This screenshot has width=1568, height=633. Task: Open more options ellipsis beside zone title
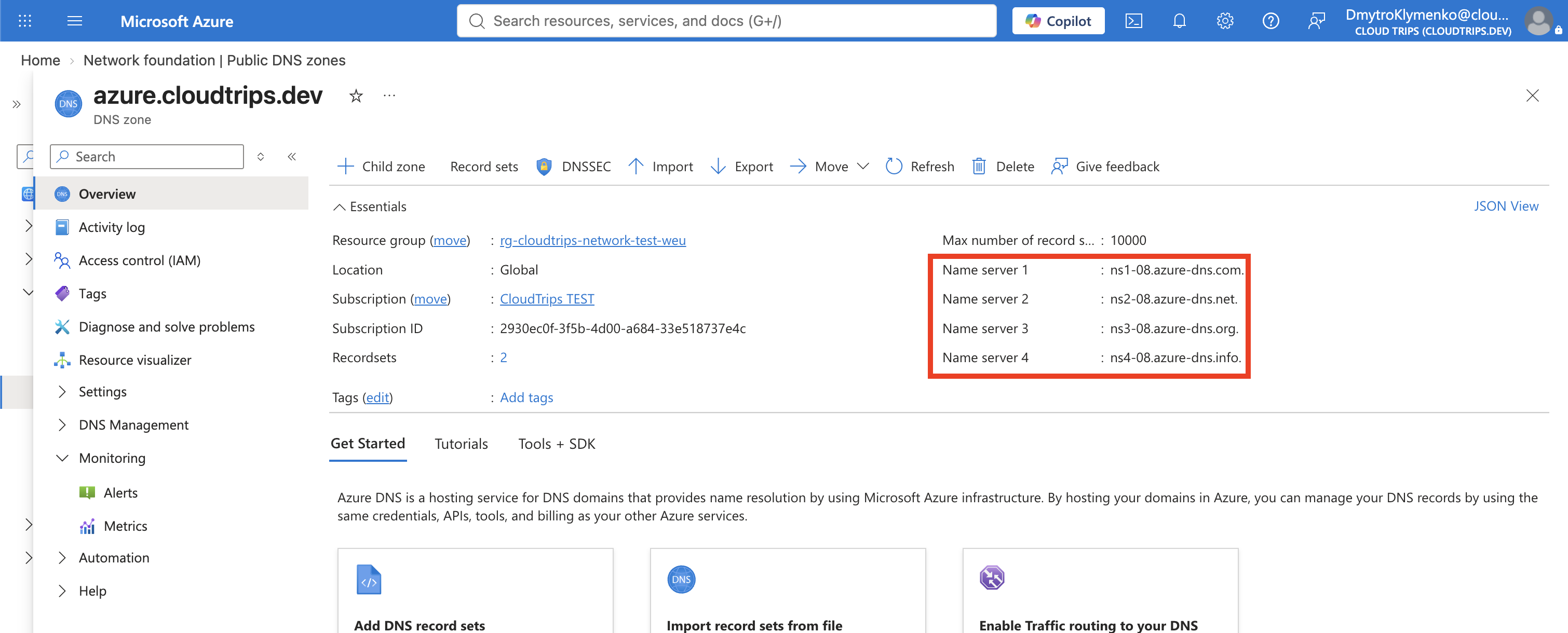(x=389, y=95)
